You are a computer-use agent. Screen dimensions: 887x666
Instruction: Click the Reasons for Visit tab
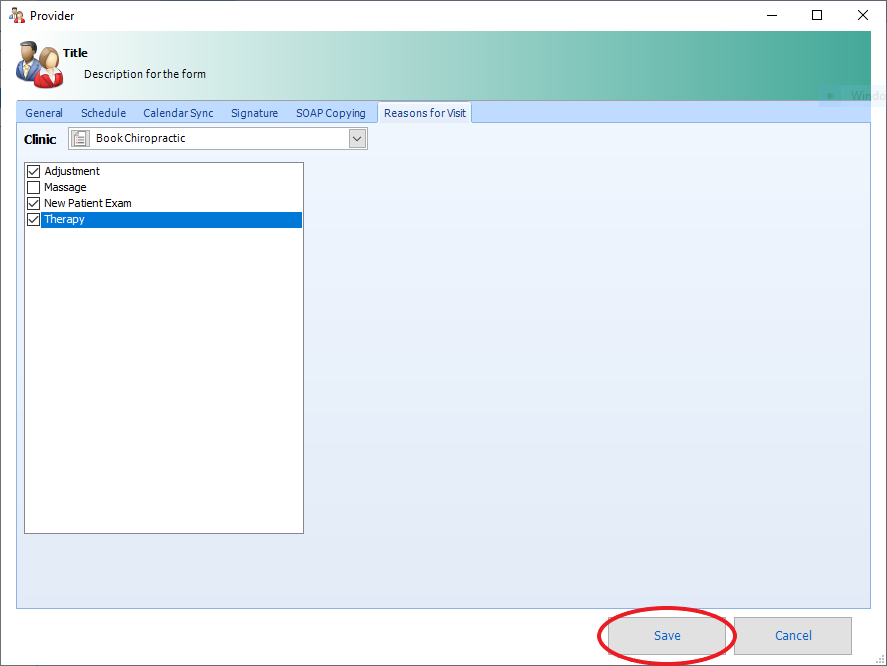click(x=424, y=113)
